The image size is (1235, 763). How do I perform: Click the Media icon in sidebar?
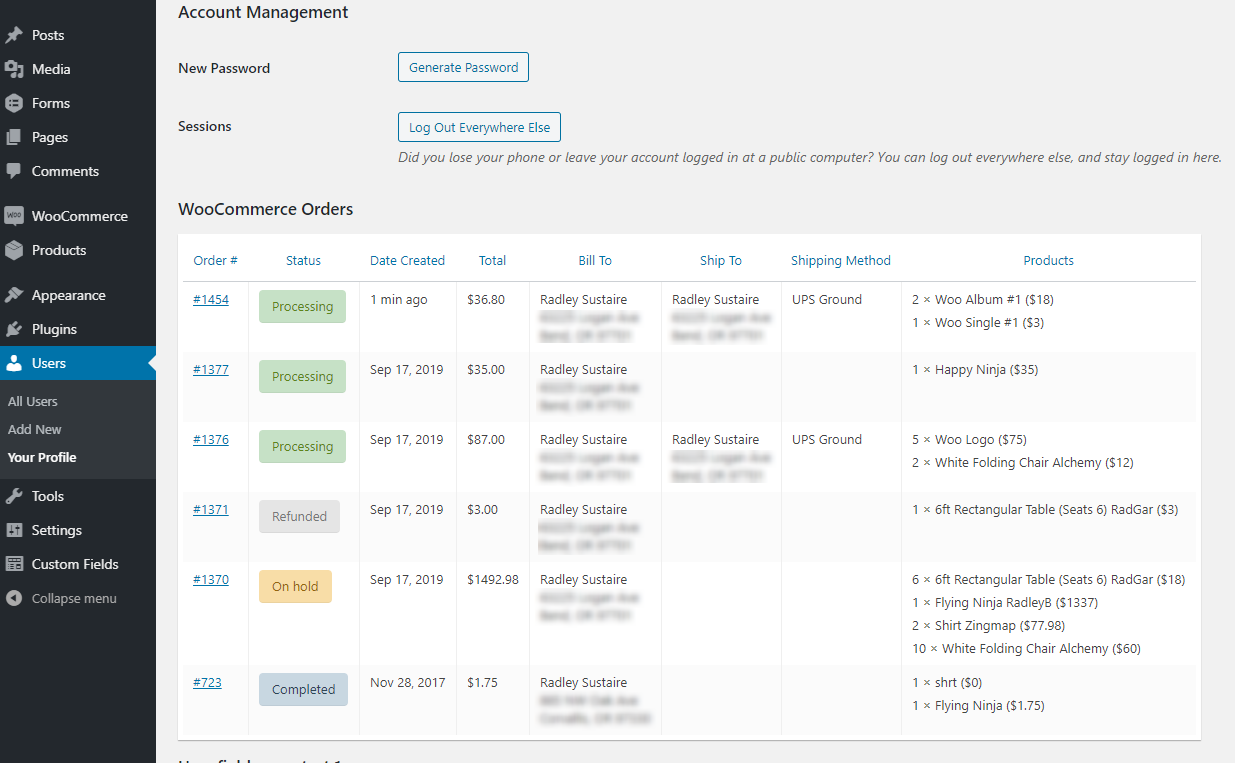point(14,69)
